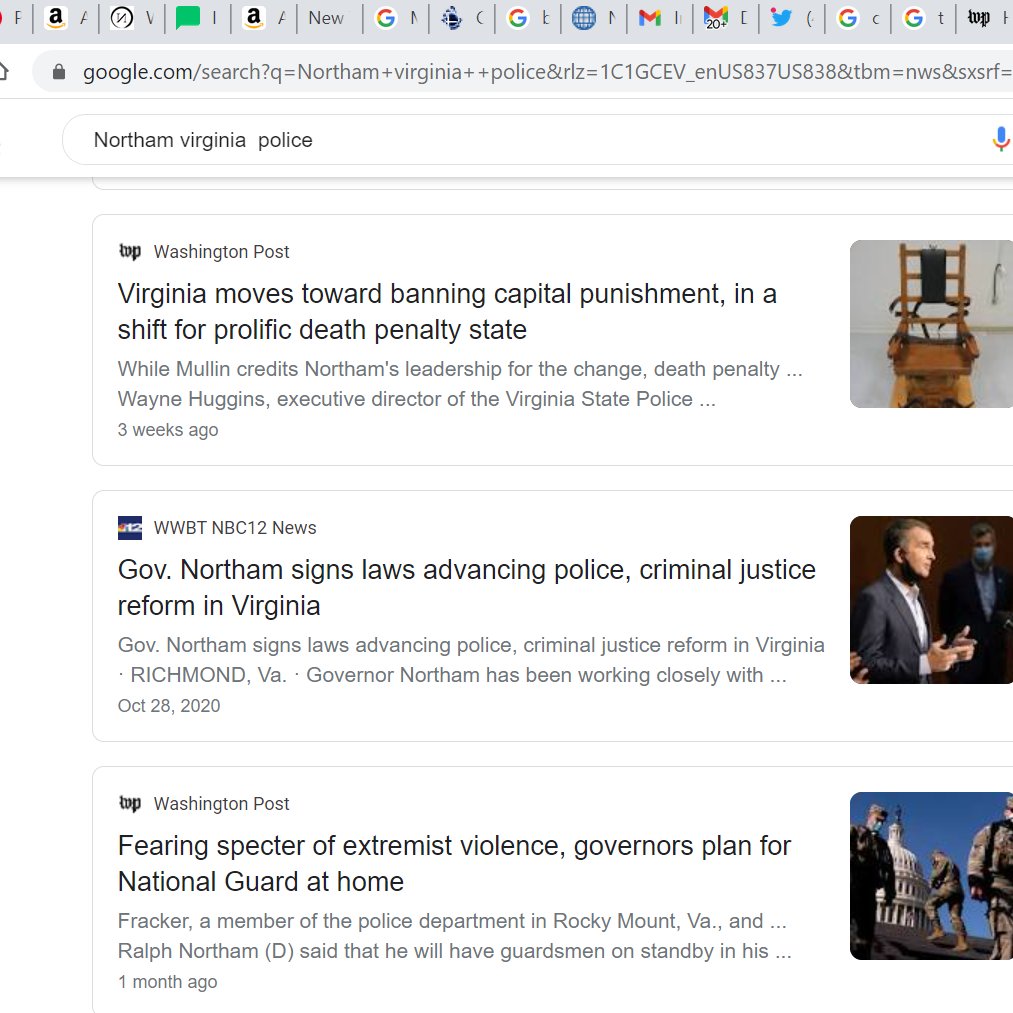Switch to the Gmail tab without a badge
1013x1013 pixels.
tap(659, 18)
